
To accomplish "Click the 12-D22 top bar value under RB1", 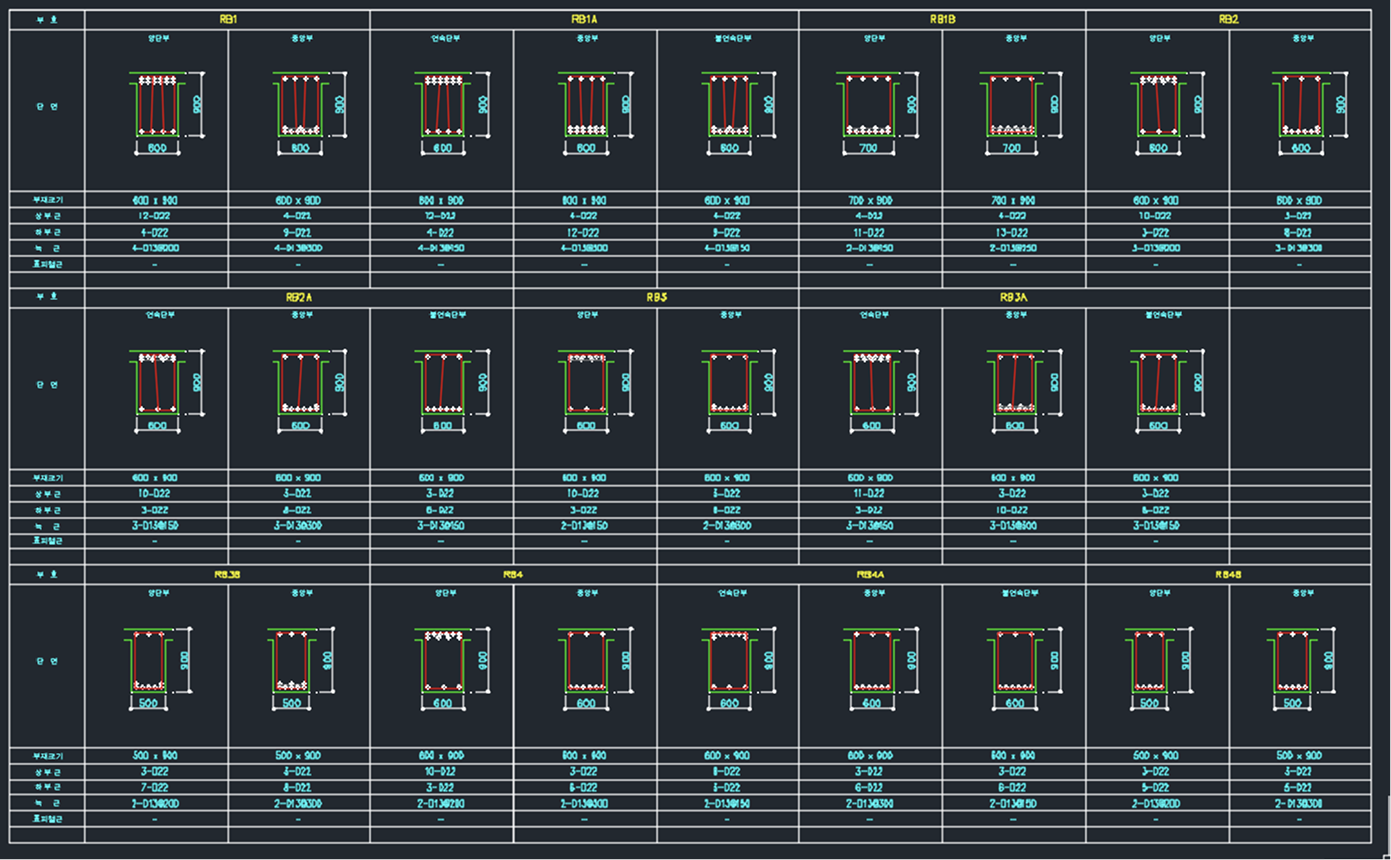I will [156, 216].
